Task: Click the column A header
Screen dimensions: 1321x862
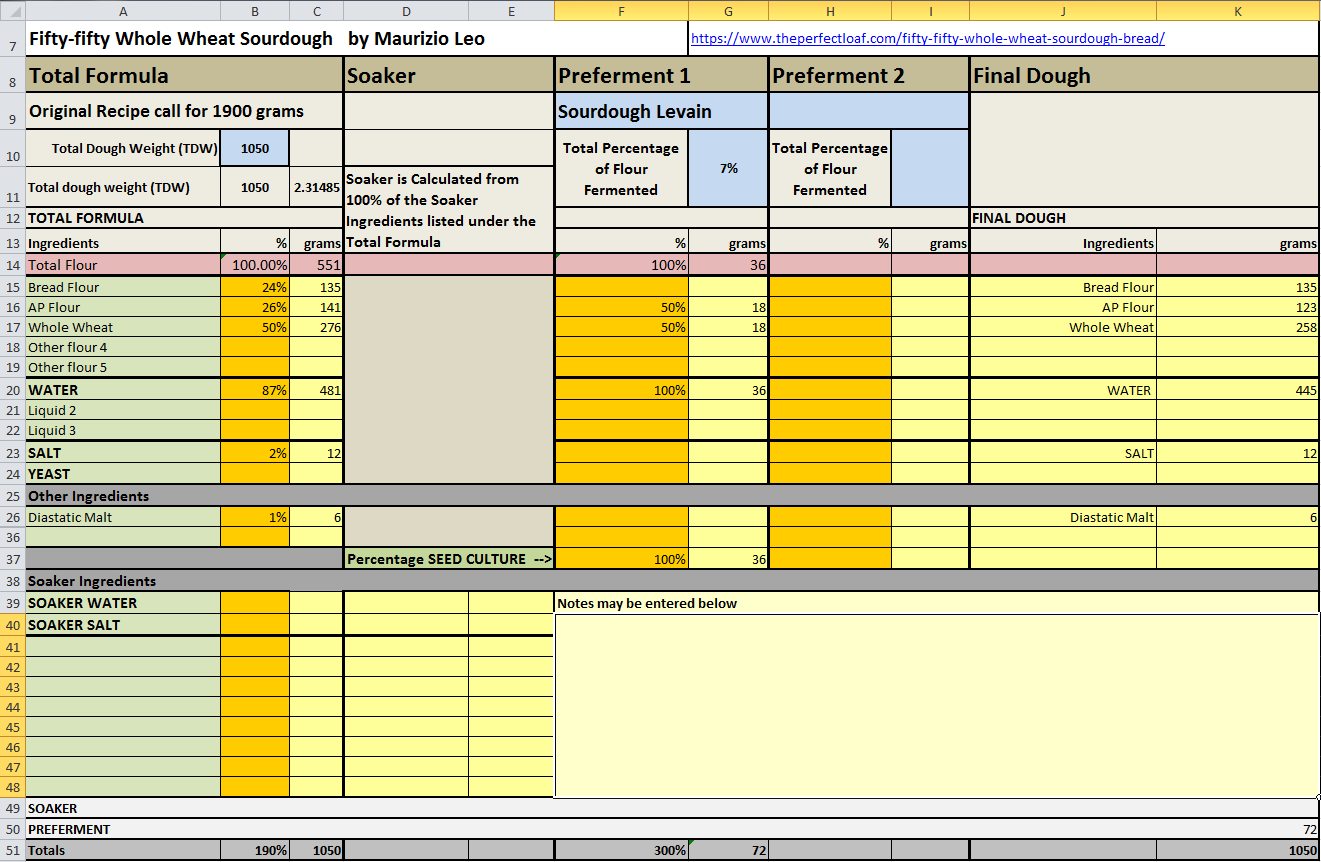Action: pos(122,11)
